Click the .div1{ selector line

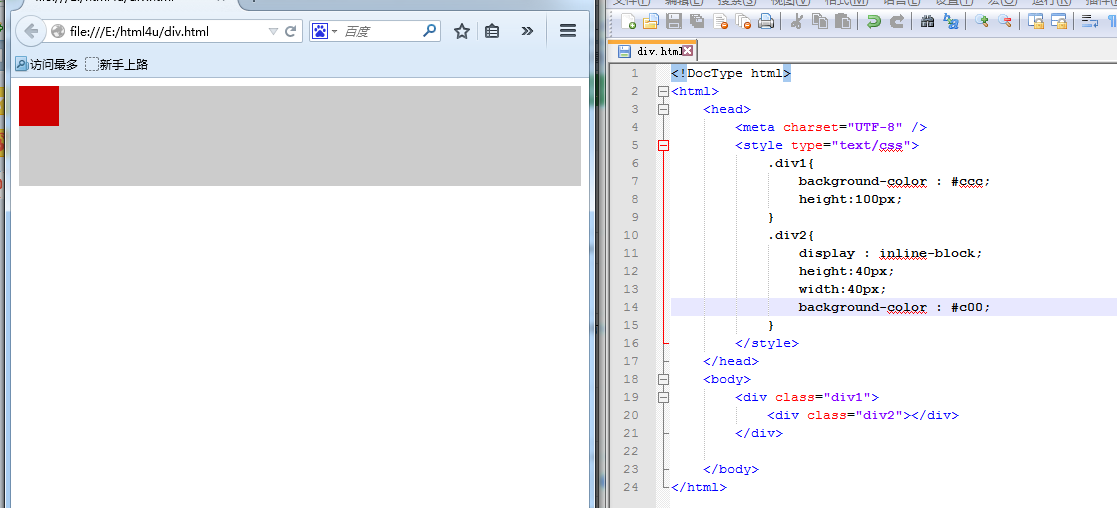pos(791,163)
